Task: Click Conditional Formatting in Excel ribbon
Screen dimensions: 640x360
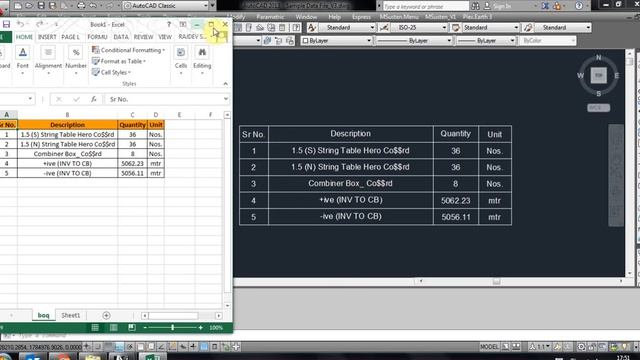Action: [x=129, y=50]
